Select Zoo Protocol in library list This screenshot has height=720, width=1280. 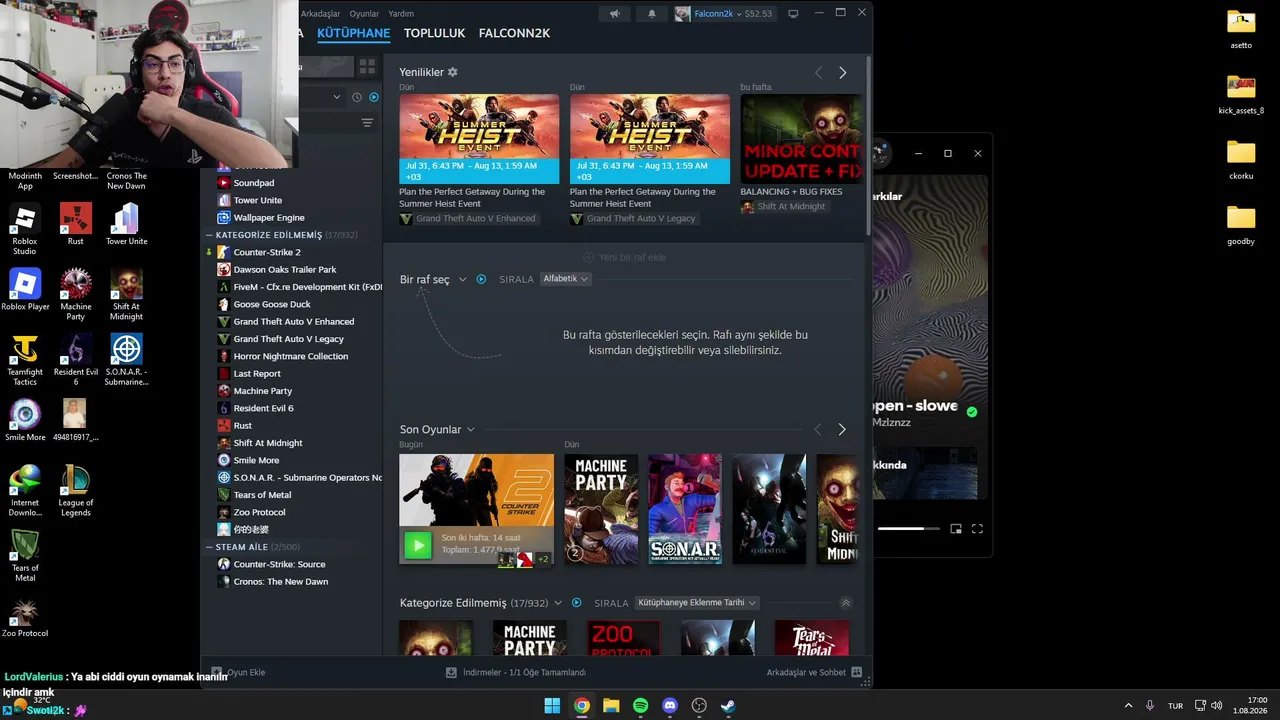(x=259, y=512)
